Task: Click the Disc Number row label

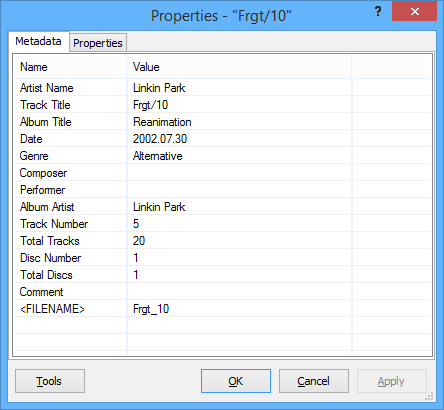Action: (51, 258)
